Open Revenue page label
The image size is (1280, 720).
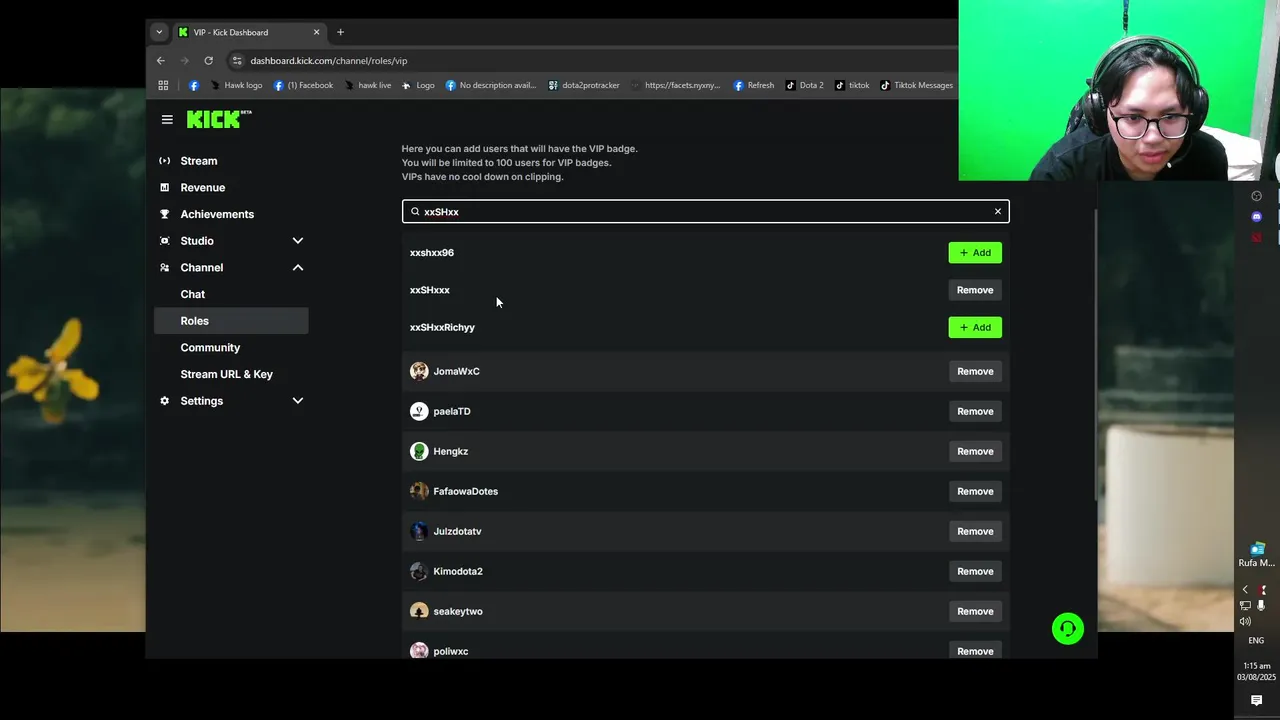click(x=202, y=187)
